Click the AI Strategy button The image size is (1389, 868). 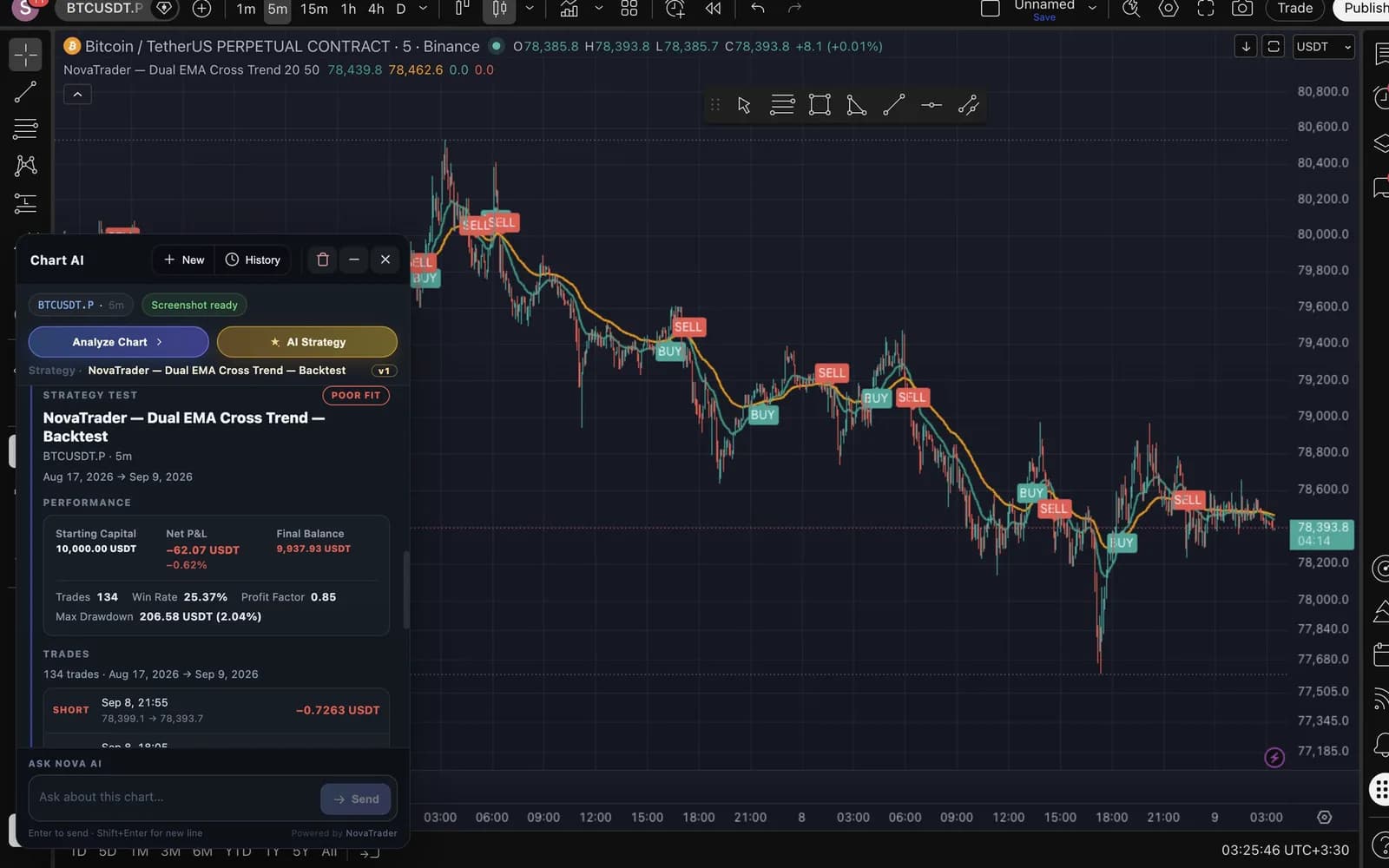tap(307, 342)
